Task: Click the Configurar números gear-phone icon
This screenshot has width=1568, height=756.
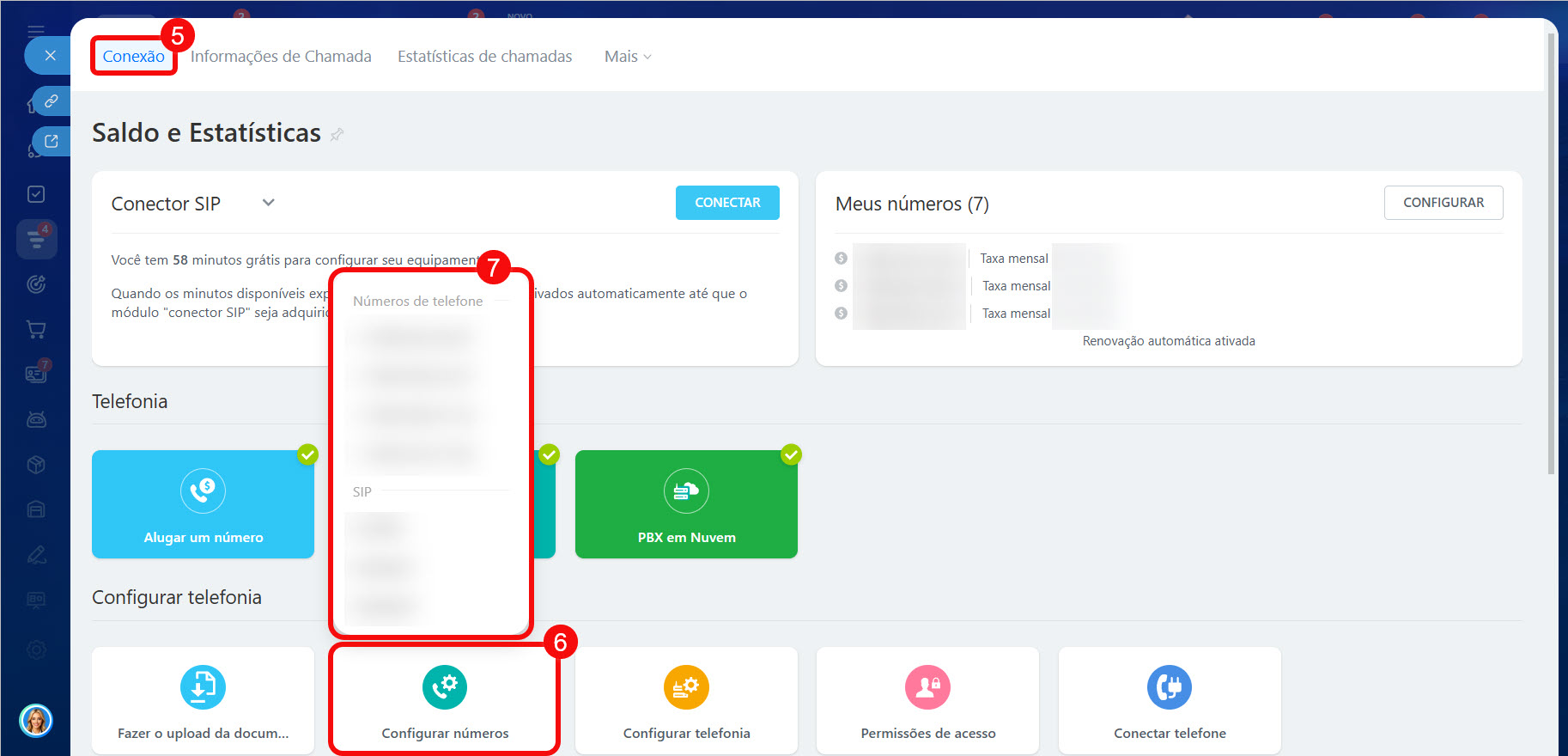Action: coord(445,687)
